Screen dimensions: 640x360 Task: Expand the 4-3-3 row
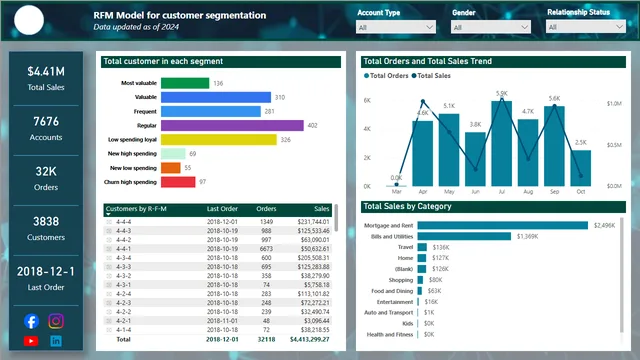(x=109, y=267)
